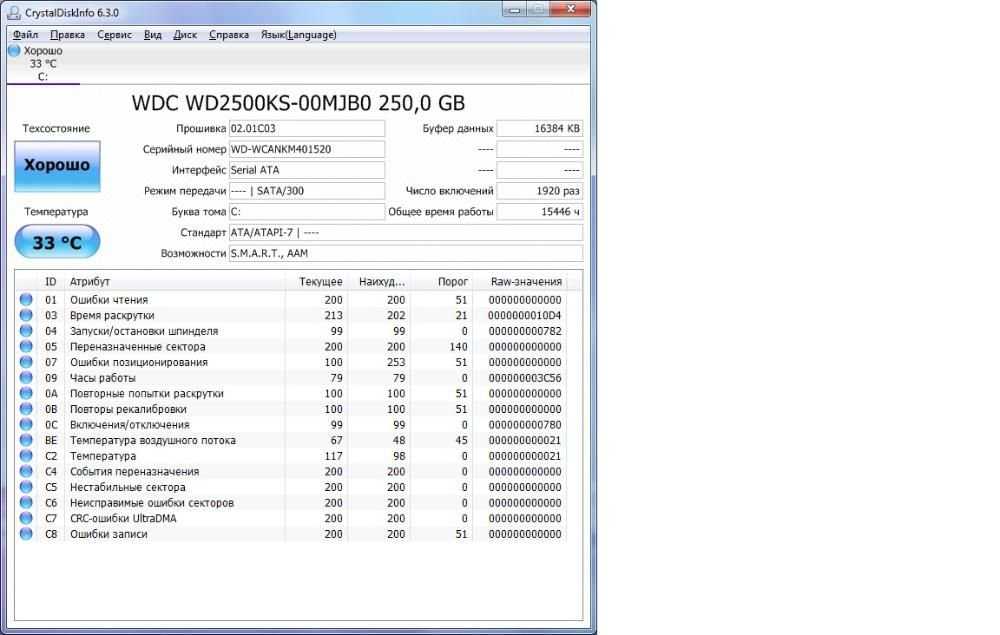The height and width of the screenshot is (635, 1000).
Task: Click status icon for Нестабильные сектора row
Action: click(x=26, y=486)
